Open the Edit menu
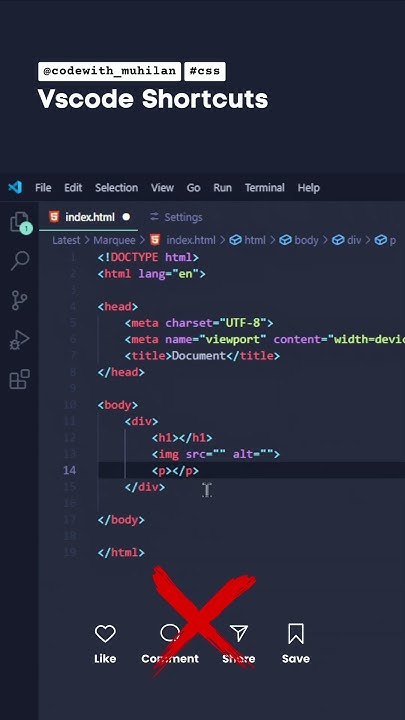Image resolution: width=405 pixels, height=720 pixels. (73, 187)
